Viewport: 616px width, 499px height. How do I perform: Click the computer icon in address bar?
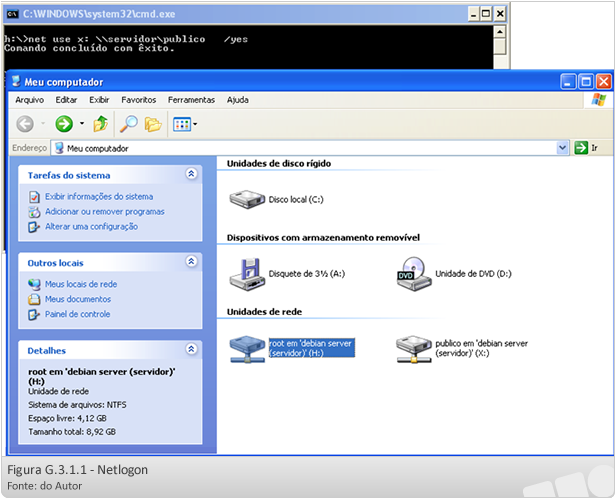coord(59,148)
